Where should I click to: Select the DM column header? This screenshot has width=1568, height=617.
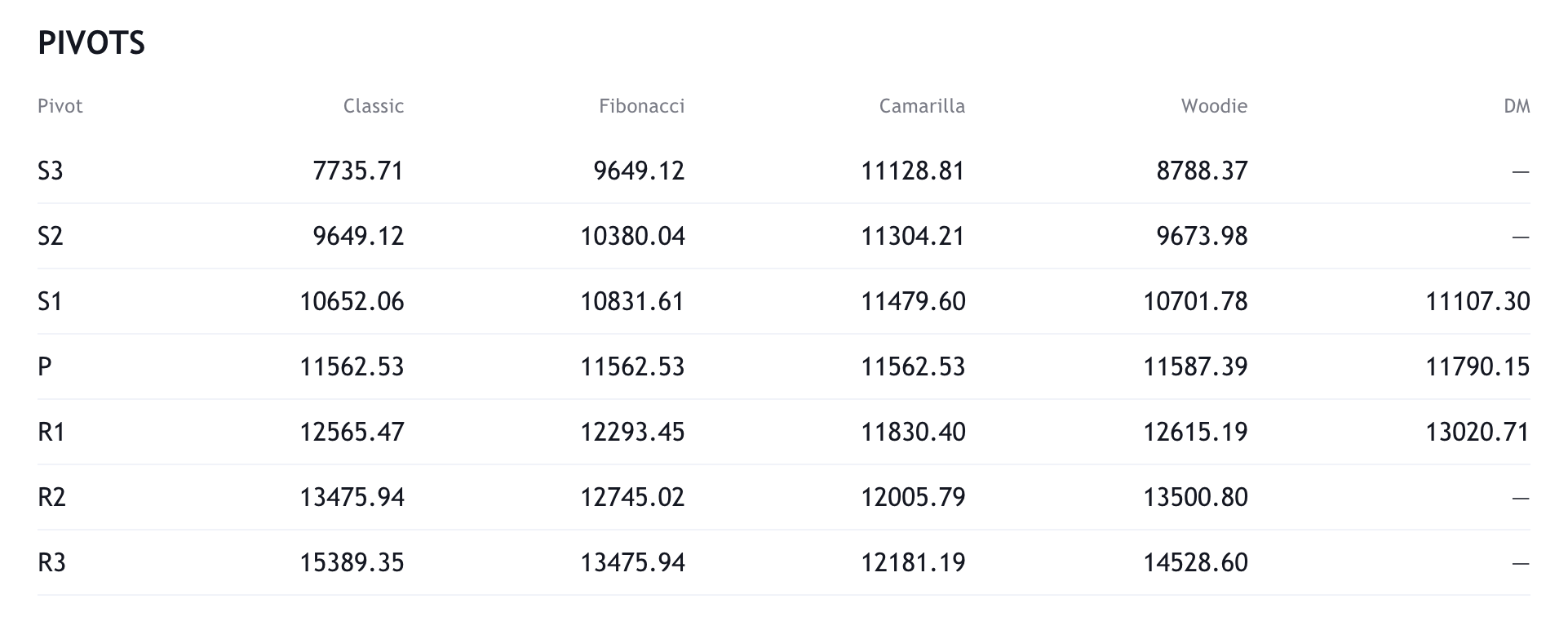1517,106
